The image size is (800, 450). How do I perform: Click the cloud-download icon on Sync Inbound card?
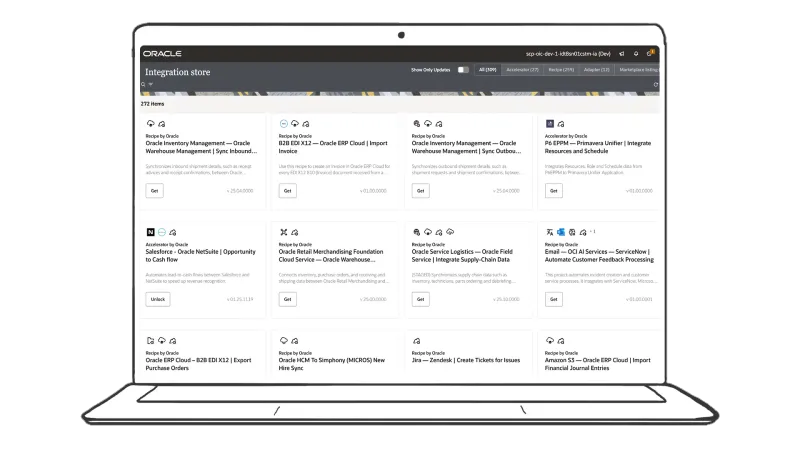tap(151, 123)
